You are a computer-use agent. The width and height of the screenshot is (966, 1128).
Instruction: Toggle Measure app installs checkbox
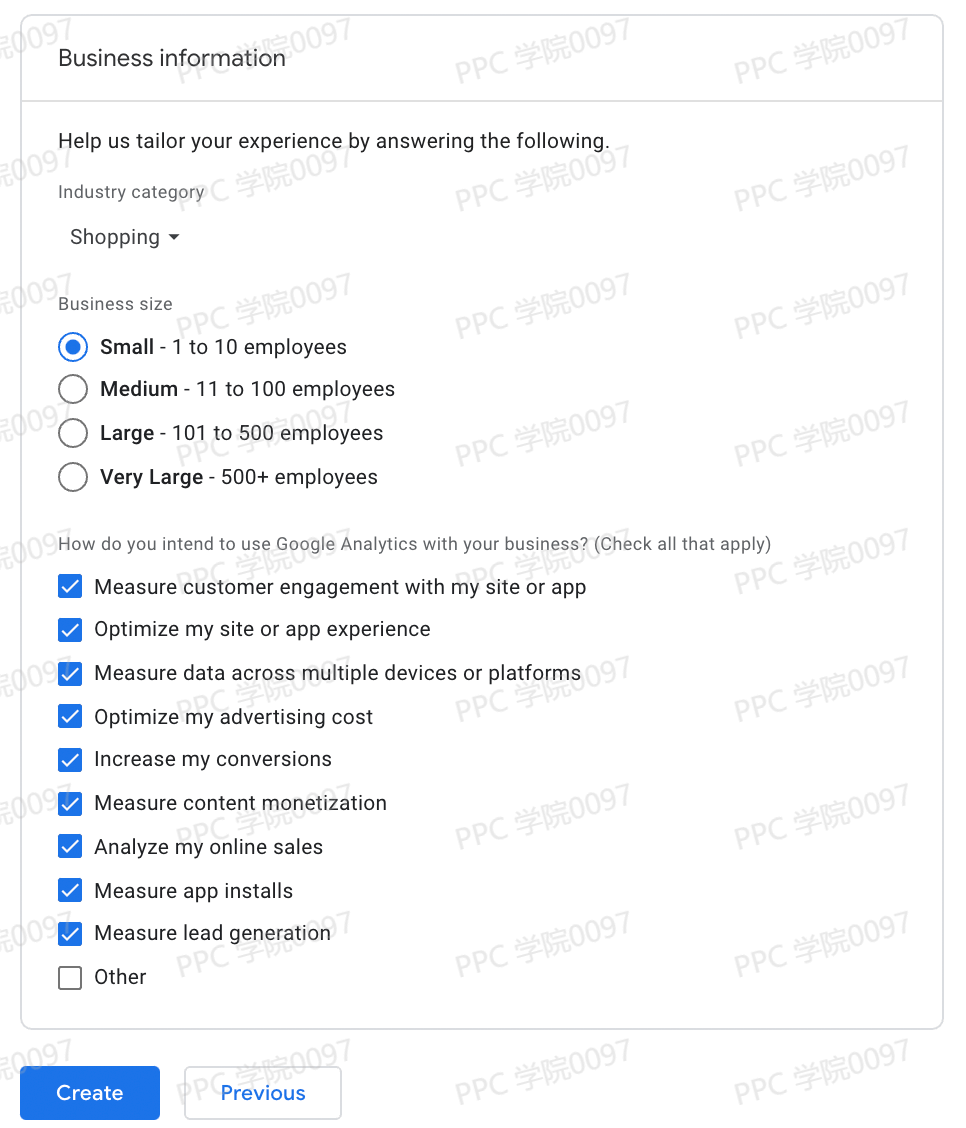pos(70,890)
